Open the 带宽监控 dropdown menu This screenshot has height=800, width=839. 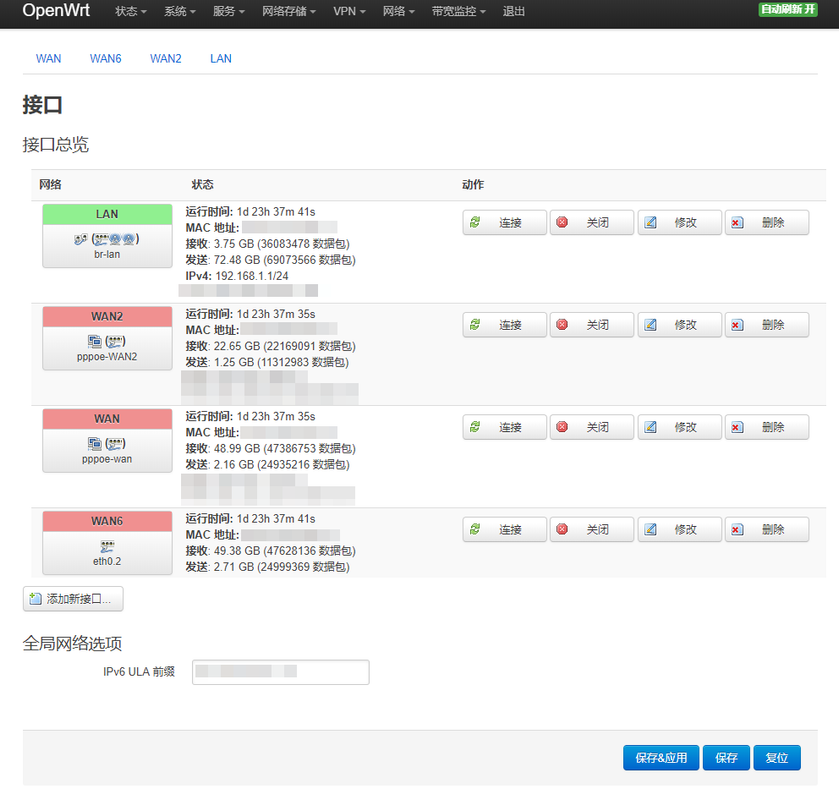coord(459,11)
